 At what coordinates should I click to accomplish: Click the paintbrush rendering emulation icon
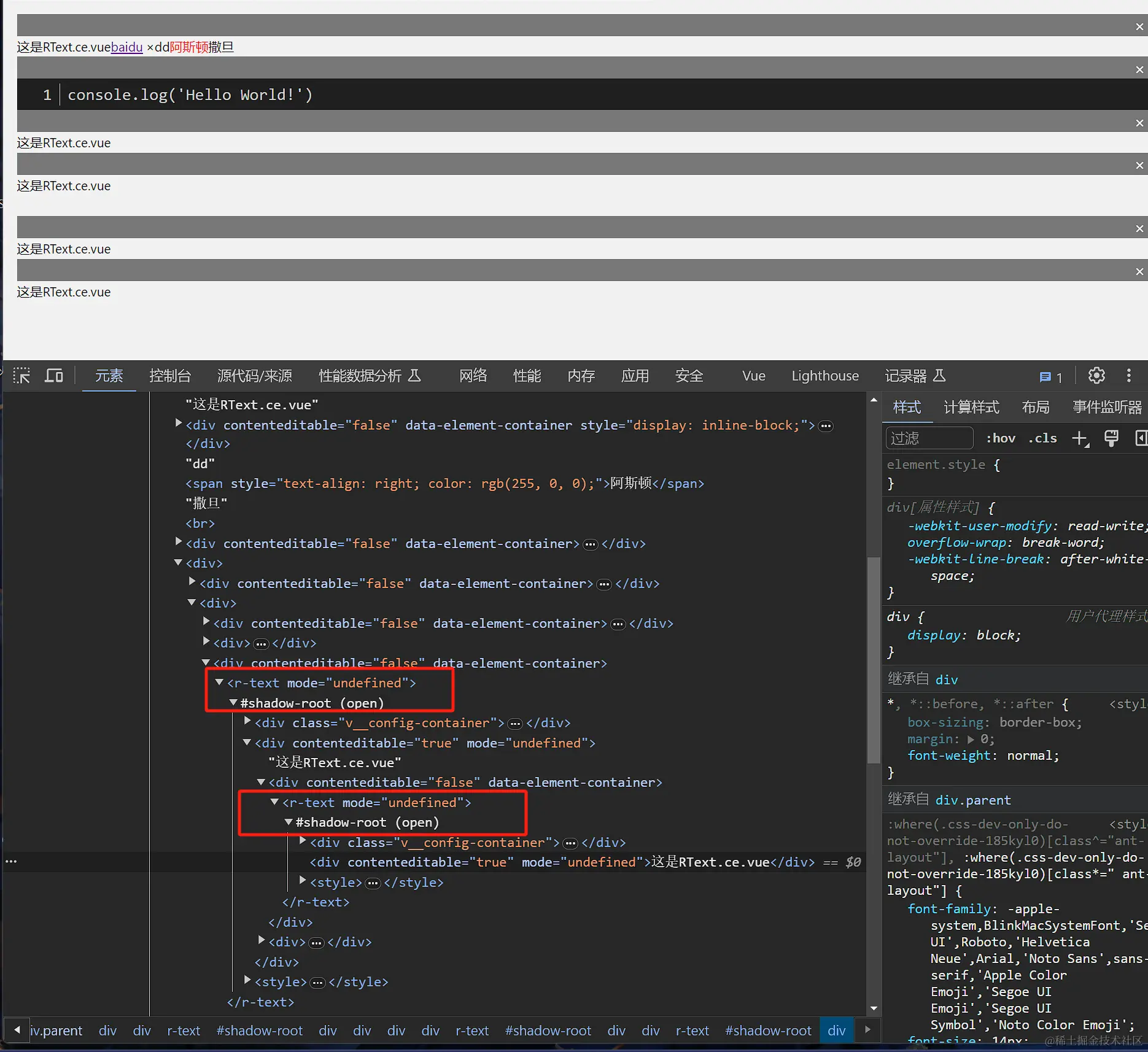pyautogui.click(x=1111, y=438)
